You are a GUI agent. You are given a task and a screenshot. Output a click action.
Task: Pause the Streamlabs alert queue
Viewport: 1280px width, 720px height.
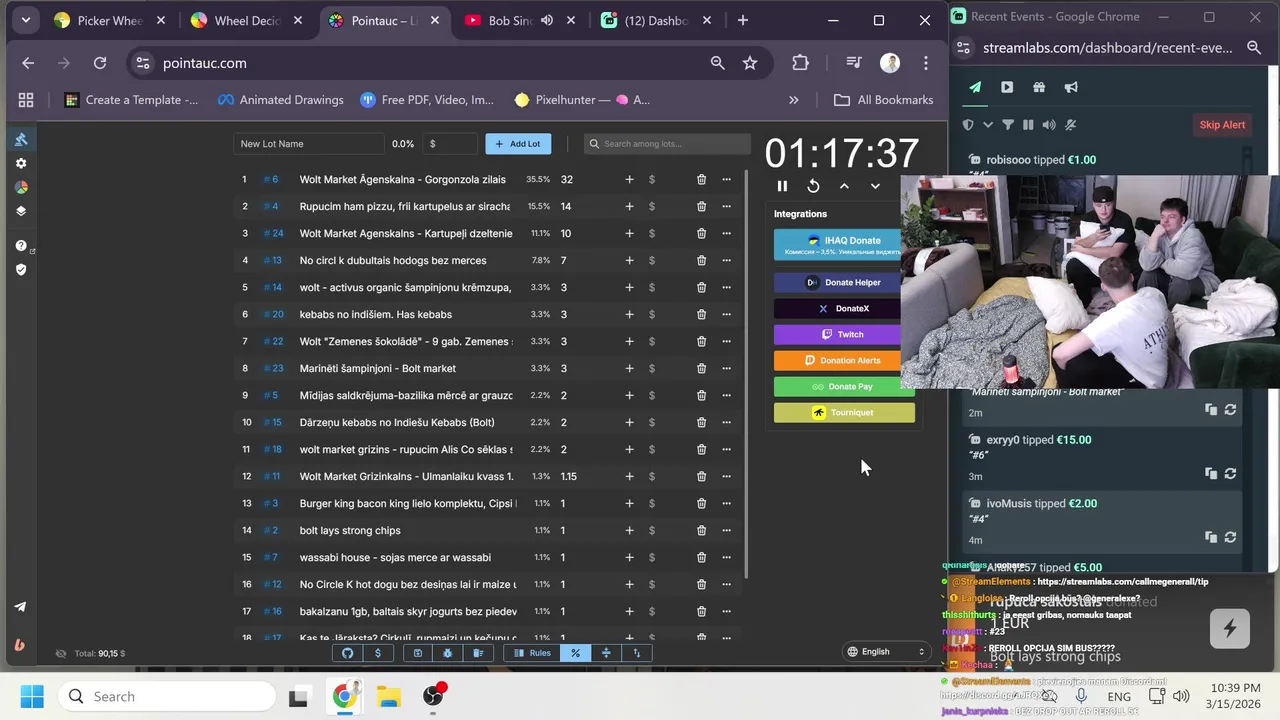click(1028, 125)
